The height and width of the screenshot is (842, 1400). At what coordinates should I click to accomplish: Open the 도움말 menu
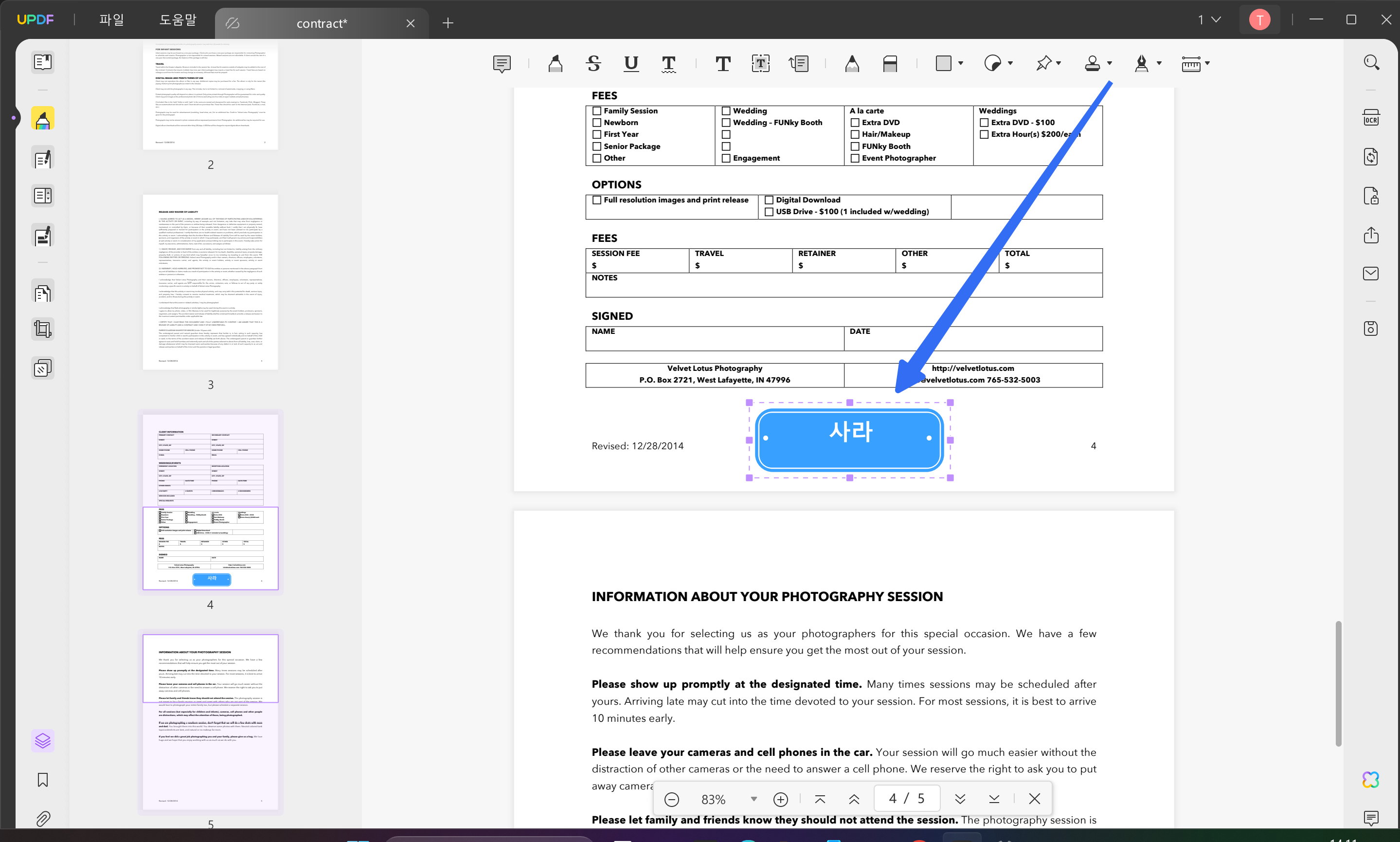(x=178, y=20)
